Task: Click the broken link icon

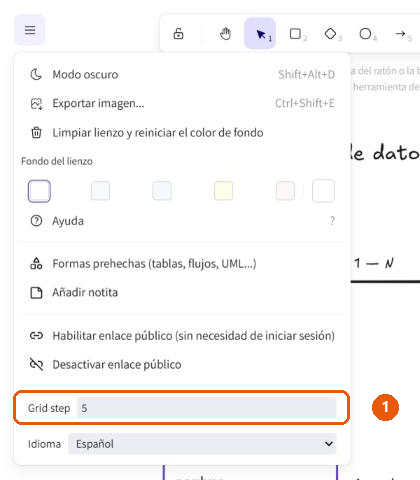Action: point(36,364)
